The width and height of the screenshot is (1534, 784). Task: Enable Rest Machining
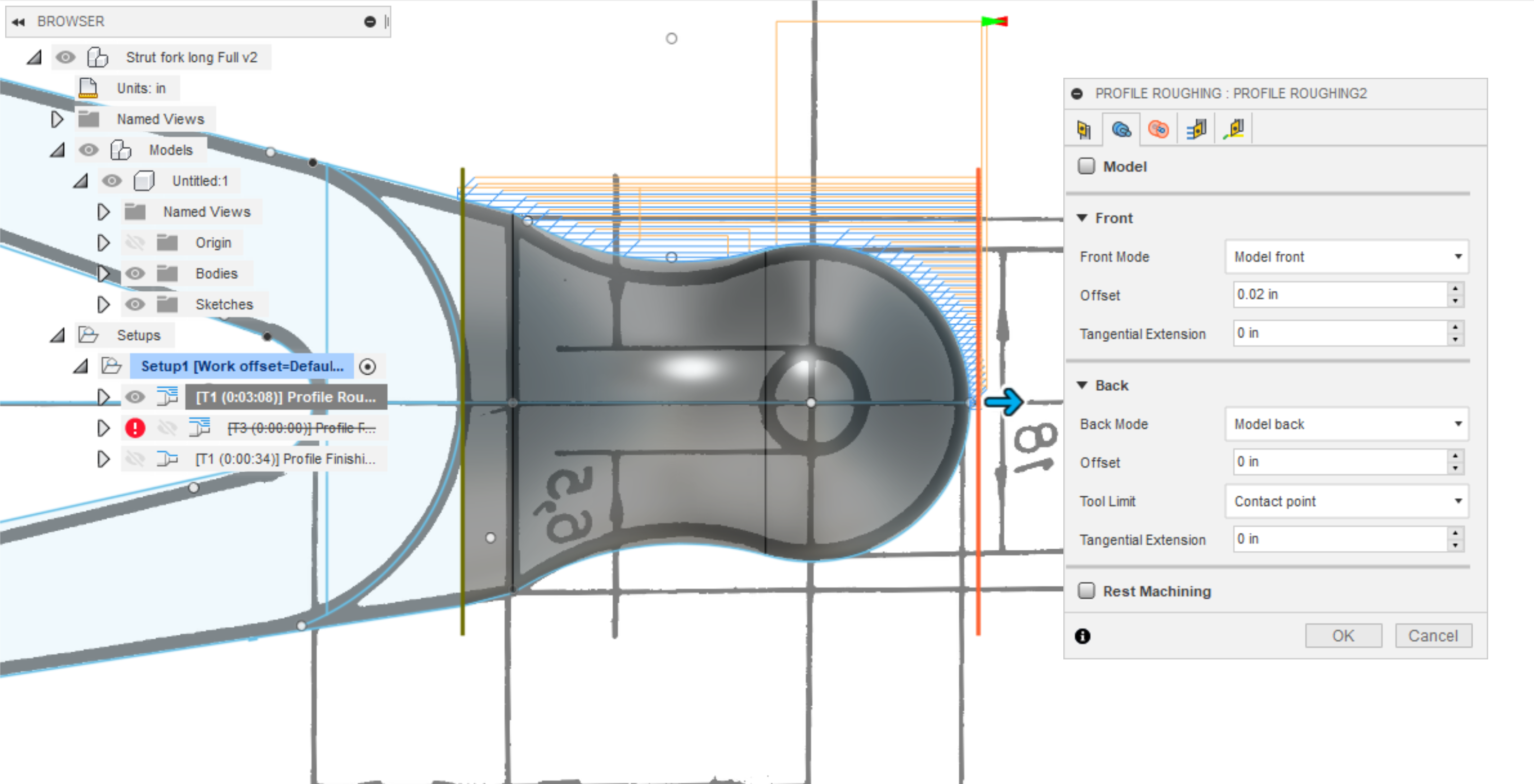tap(1086, 590)
